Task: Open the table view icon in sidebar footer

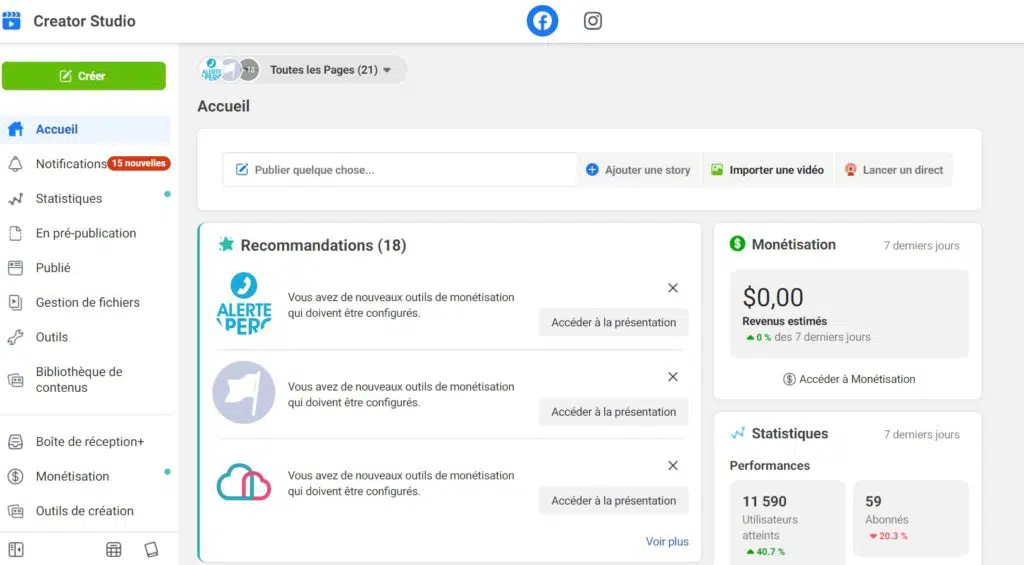Action: pos(114,549)
